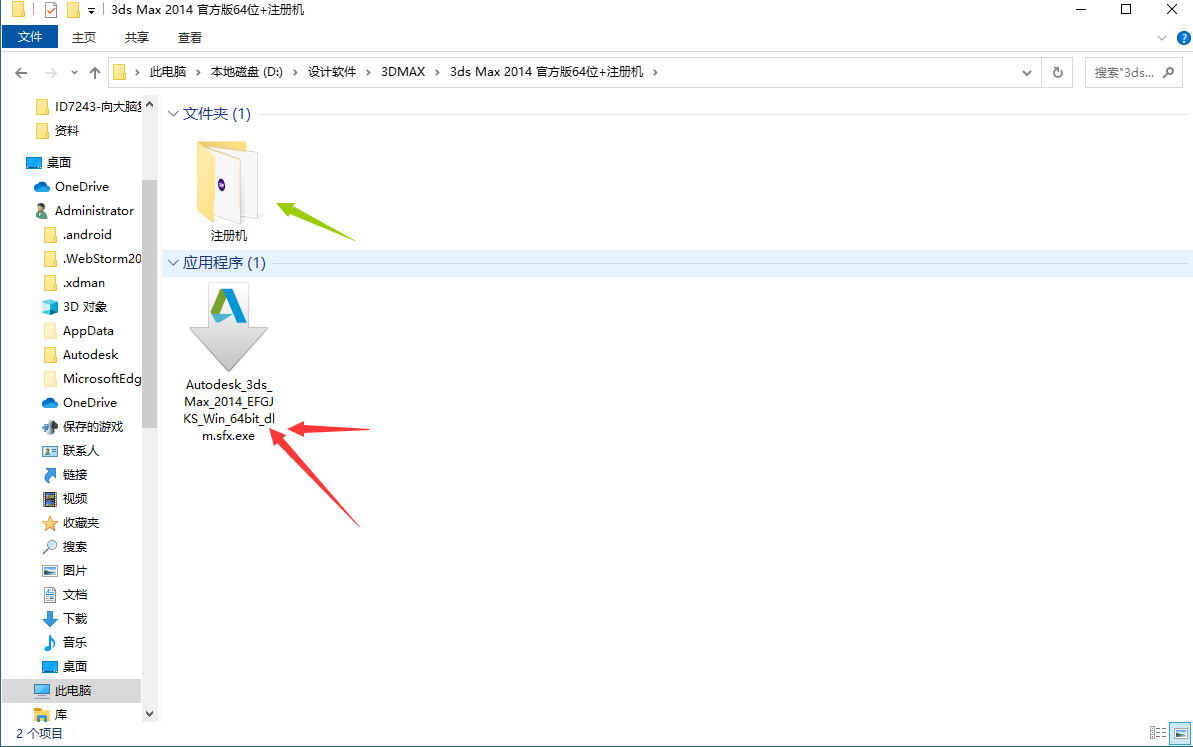
Task: Go up one folder level
Action: (94, 73)
